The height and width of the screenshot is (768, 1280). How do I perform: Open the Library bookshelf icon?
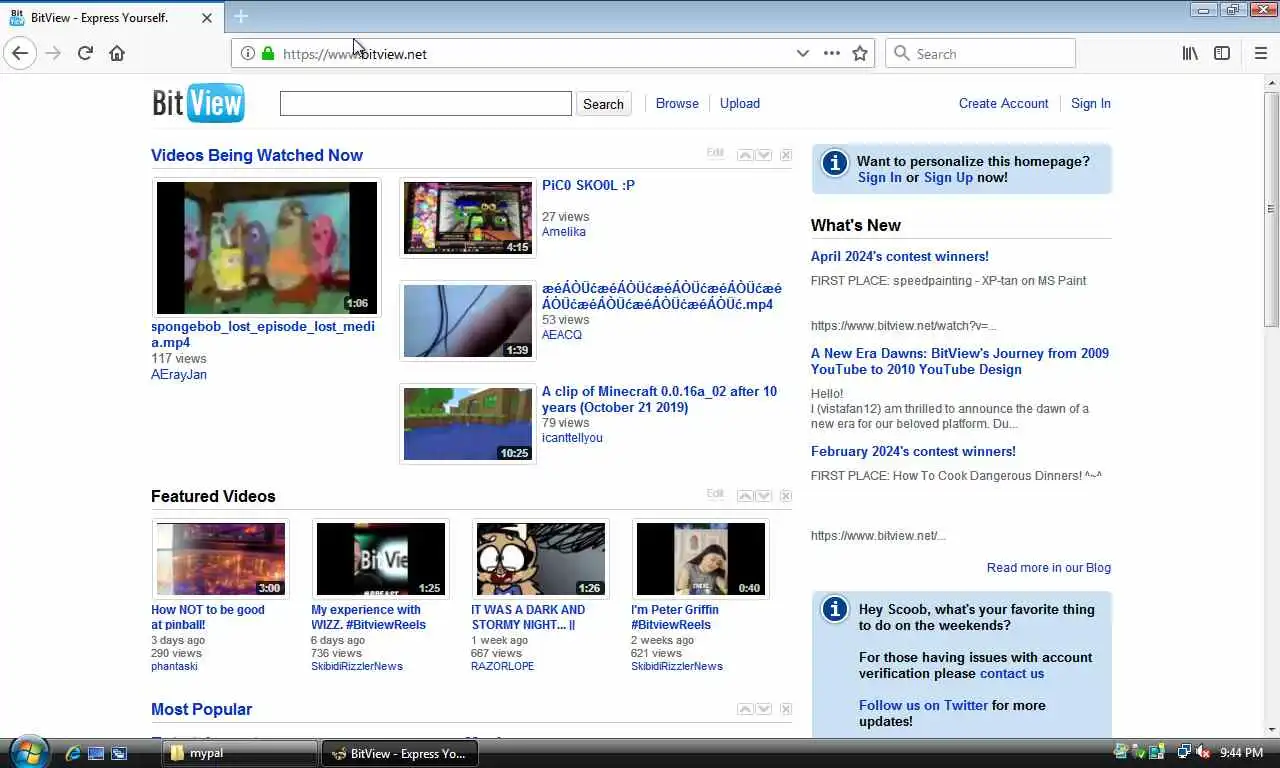1190,53
